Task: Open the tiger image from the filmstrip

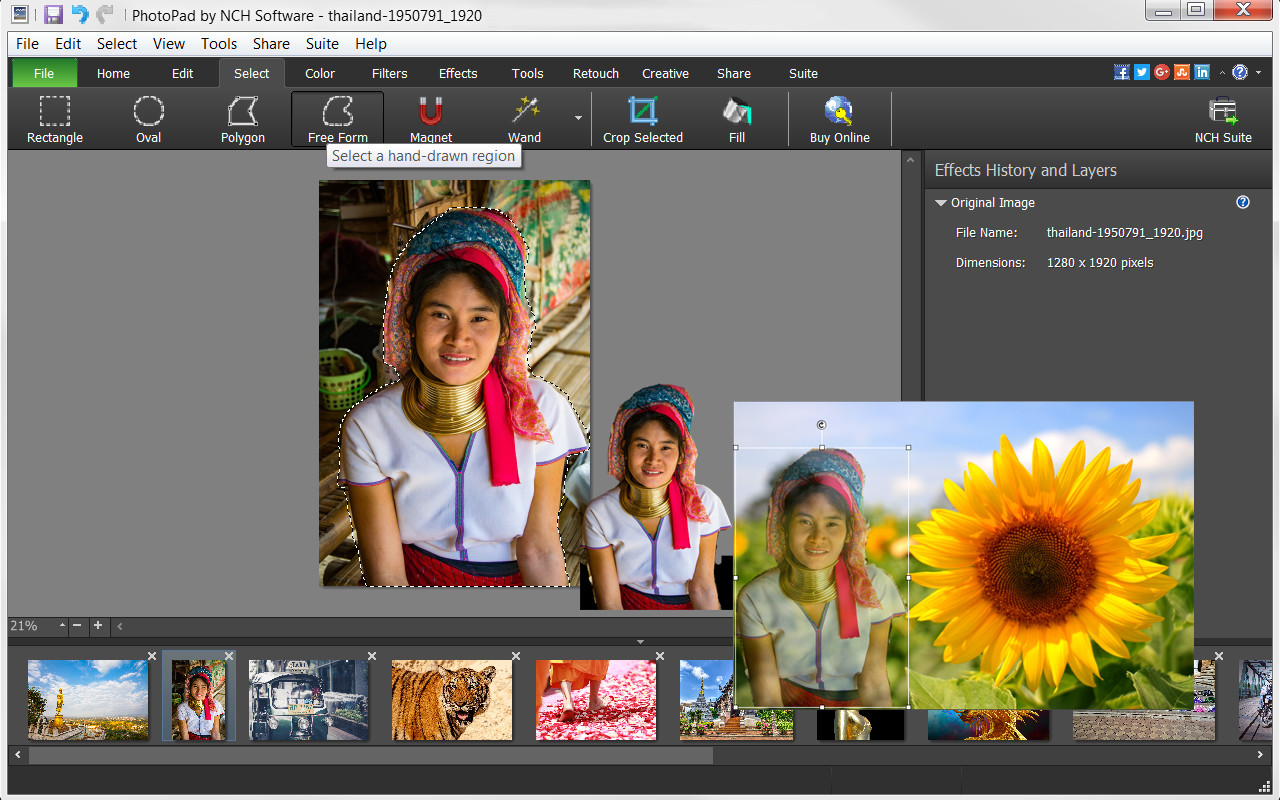Action: pos(452,699)
